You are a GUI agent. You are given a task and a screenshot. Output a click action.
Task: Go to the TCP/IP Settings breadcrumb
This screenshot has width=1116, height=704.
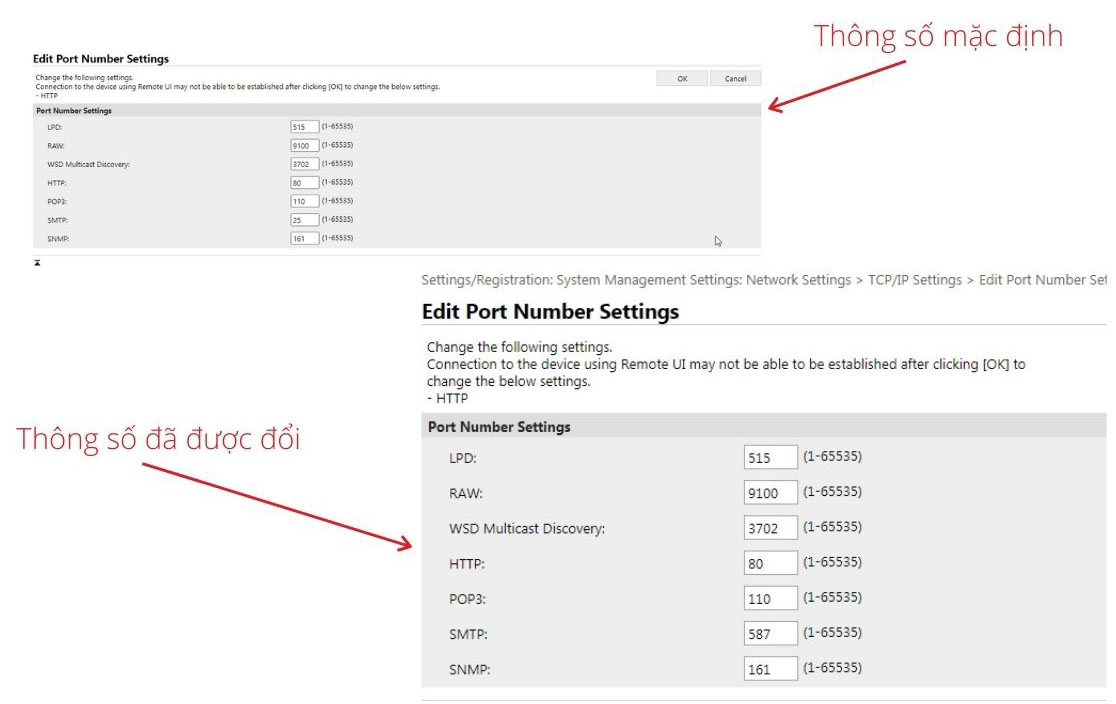tap(914, 280)
